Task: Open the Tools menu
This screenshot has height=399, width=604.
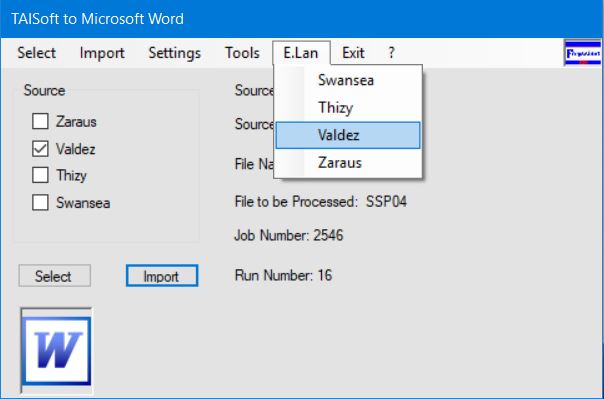Action: (242, 53)
